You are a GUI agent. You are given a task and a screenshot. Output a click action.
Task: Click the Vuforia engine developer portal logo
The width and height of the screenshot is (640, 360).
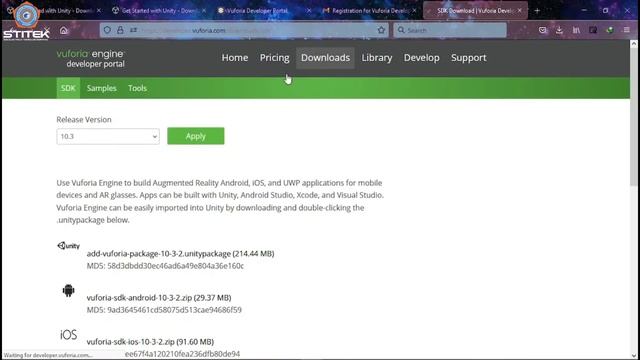point(90,58)
